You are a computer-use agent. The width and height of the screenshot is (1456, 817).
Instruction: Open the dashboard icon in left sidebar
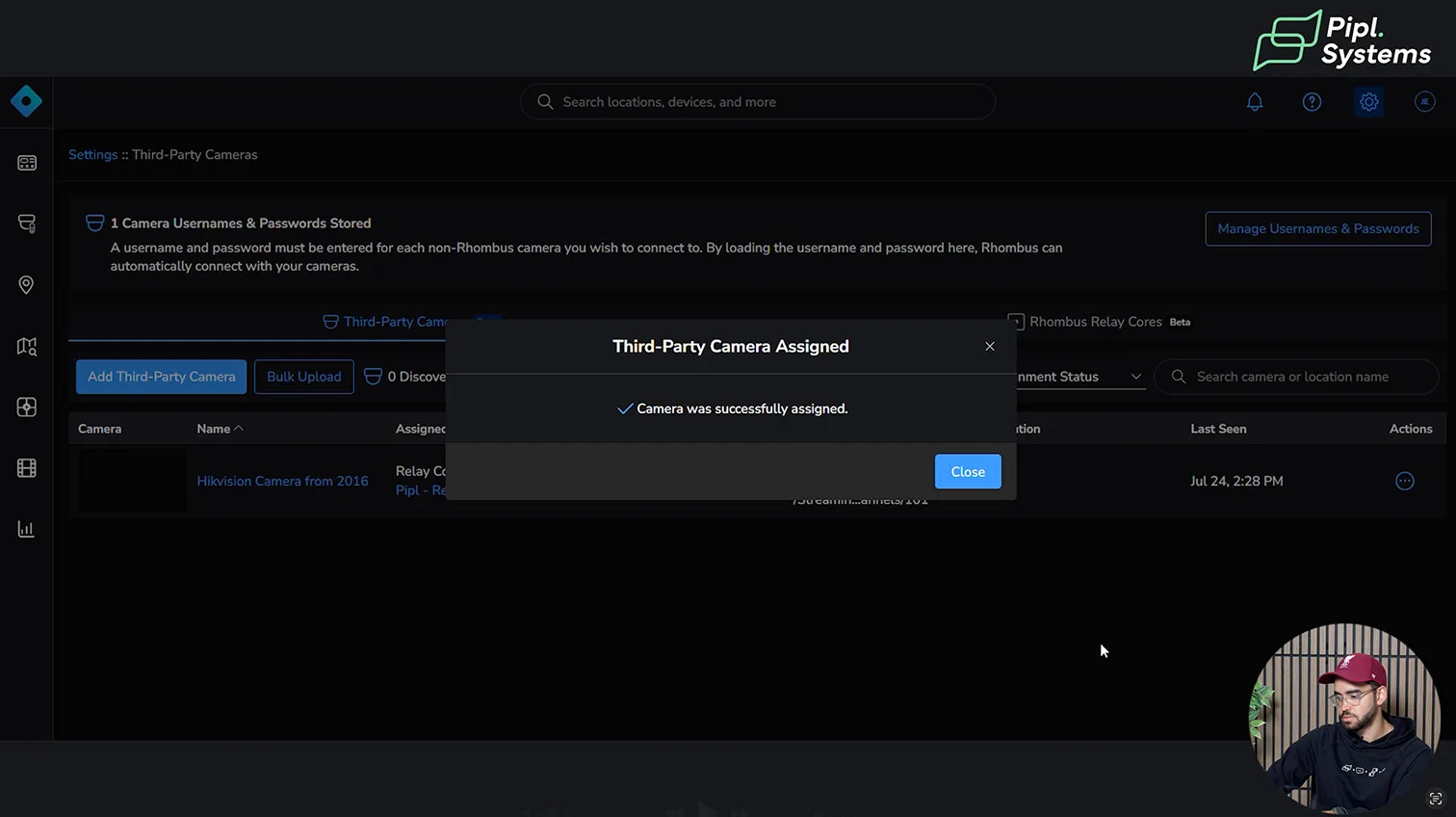[x=27, y=163]
